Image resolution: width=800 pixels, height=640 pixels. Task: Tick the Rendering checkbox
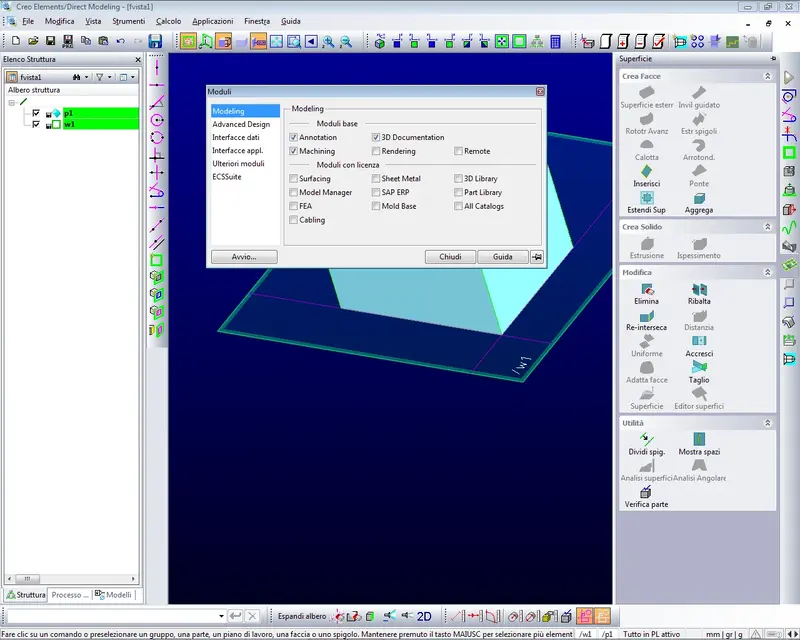point(376,151)
